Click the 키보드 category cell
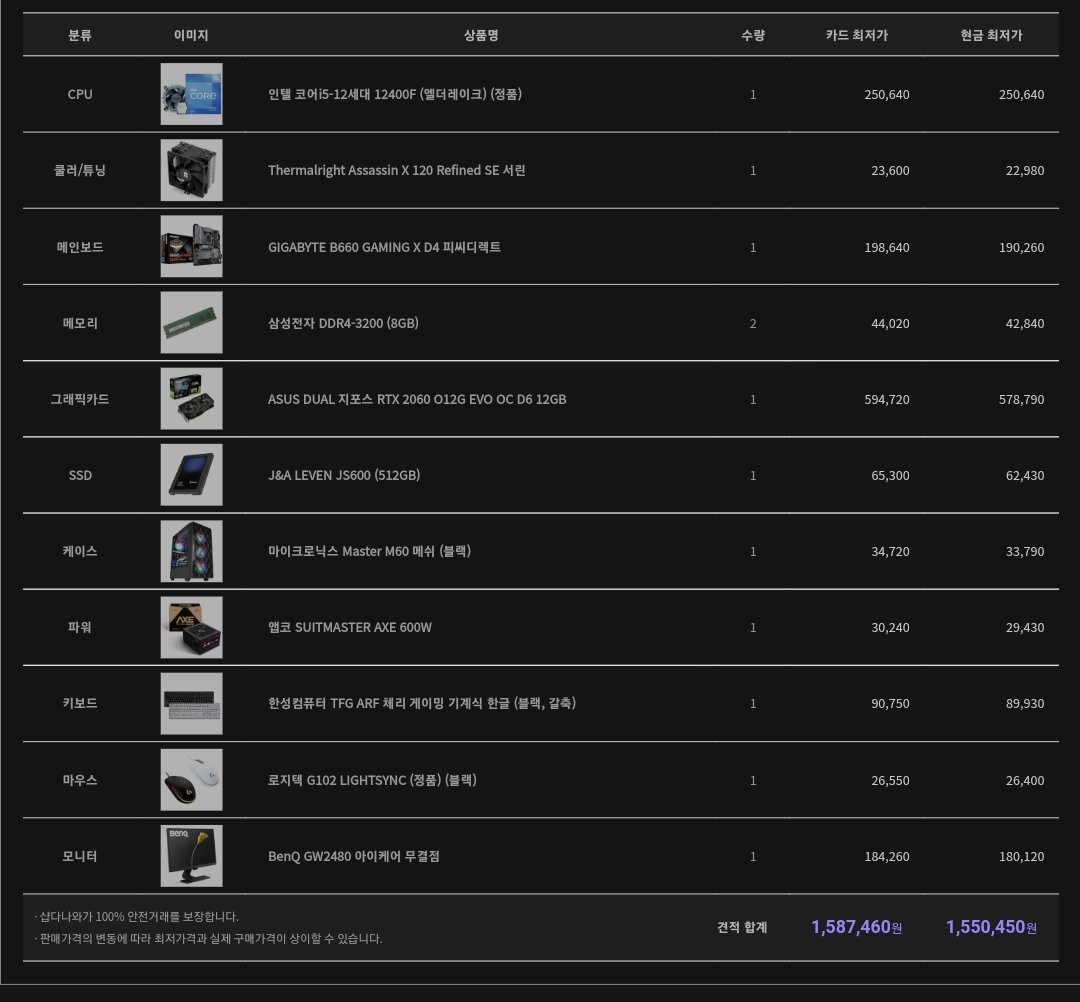The width and height of the screenshot is (1080, 1002). click(80, 703)
